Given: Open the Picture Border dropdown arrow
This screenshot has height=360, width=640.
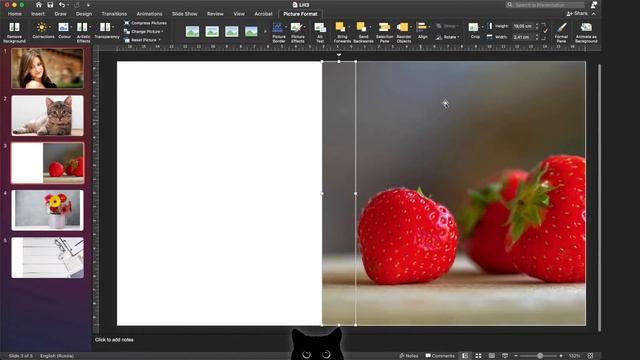Looking at the screenshot, I should [285, 27].
